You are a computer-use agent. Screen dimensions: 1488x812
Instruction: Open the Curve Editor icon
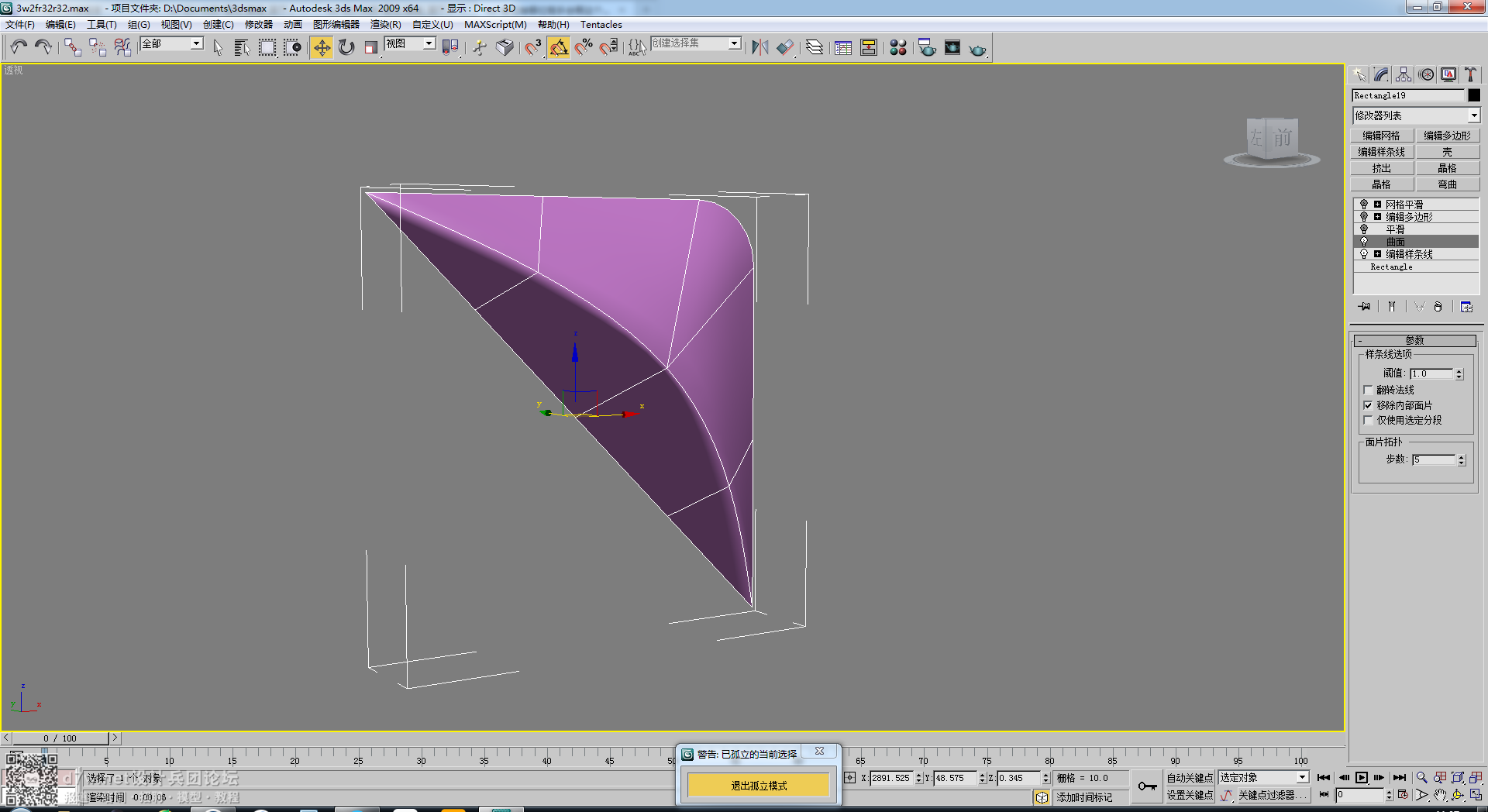(843, 47)
